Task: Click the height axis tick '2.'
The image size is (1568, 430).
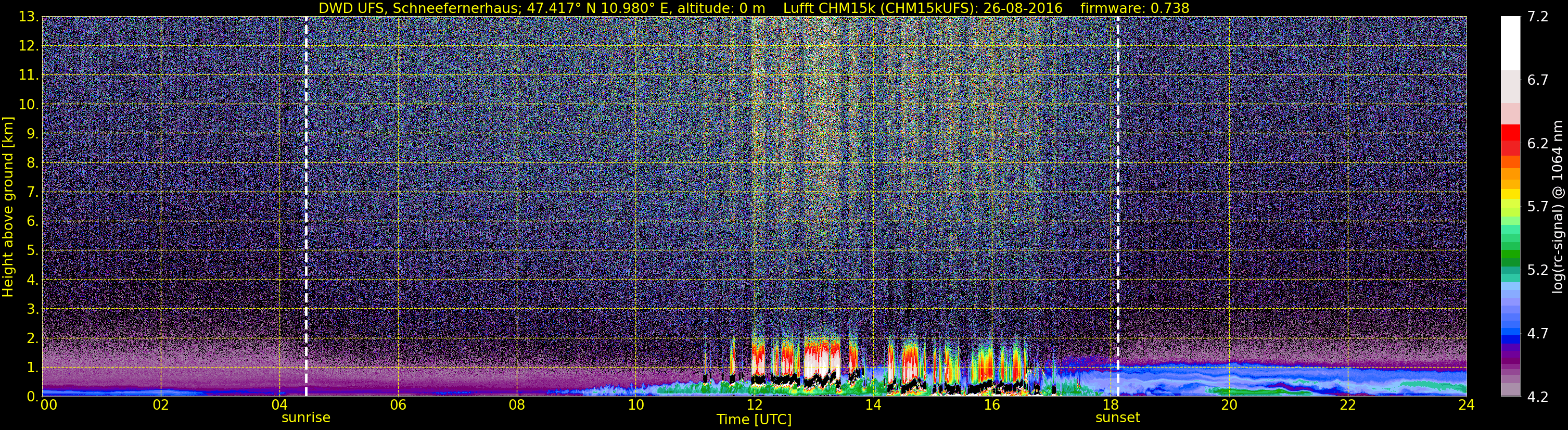Action: click(33, 339)
